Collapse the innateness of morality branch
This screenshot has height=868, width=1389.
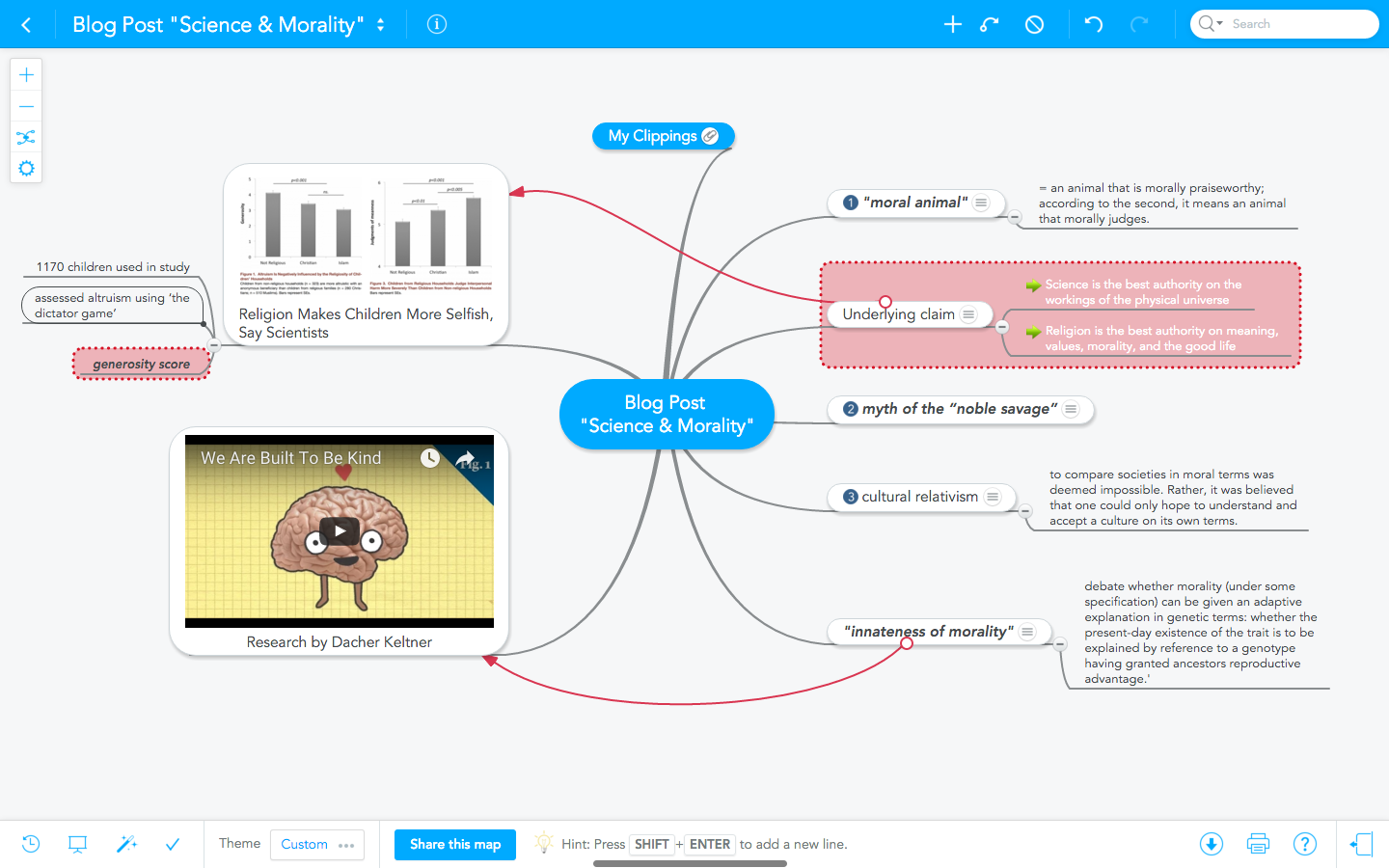tap(1060, 644)
